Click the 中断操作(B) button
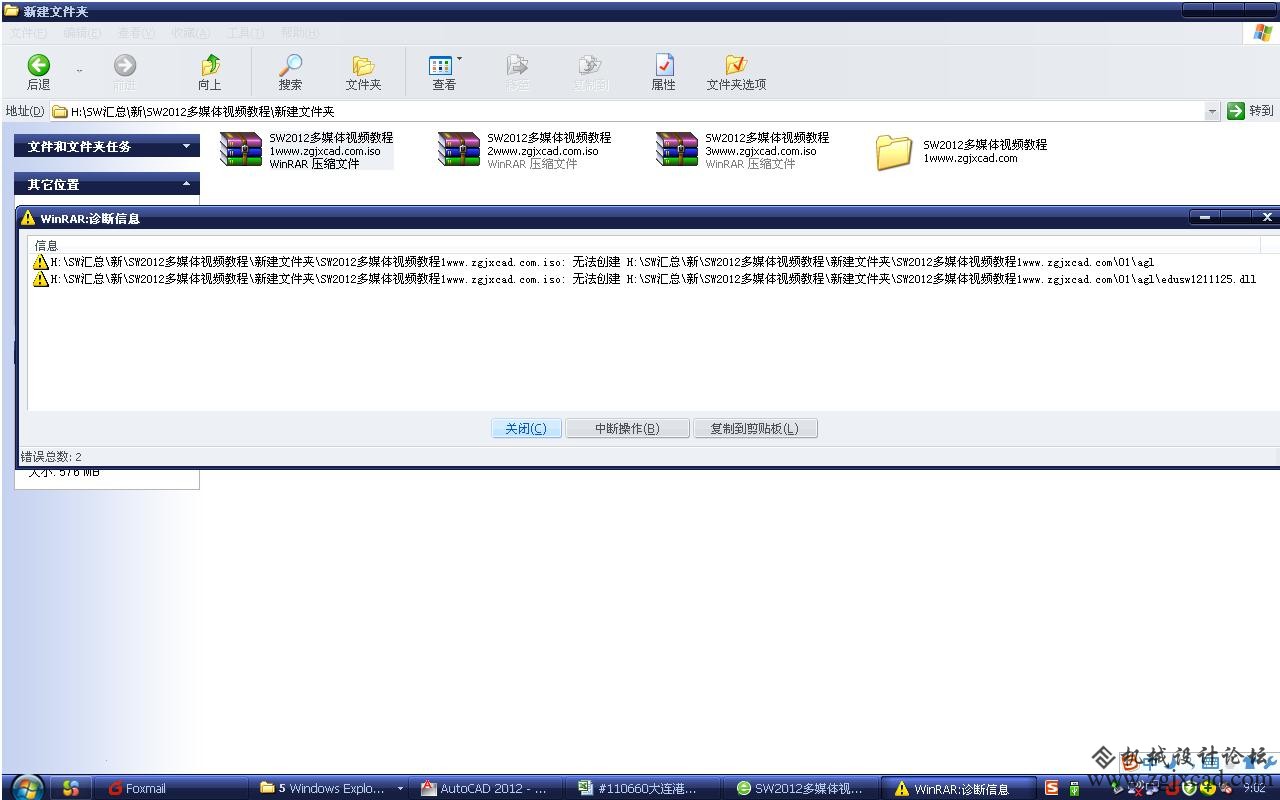This screenshot has width=1280, height=800. coord(627,428)
